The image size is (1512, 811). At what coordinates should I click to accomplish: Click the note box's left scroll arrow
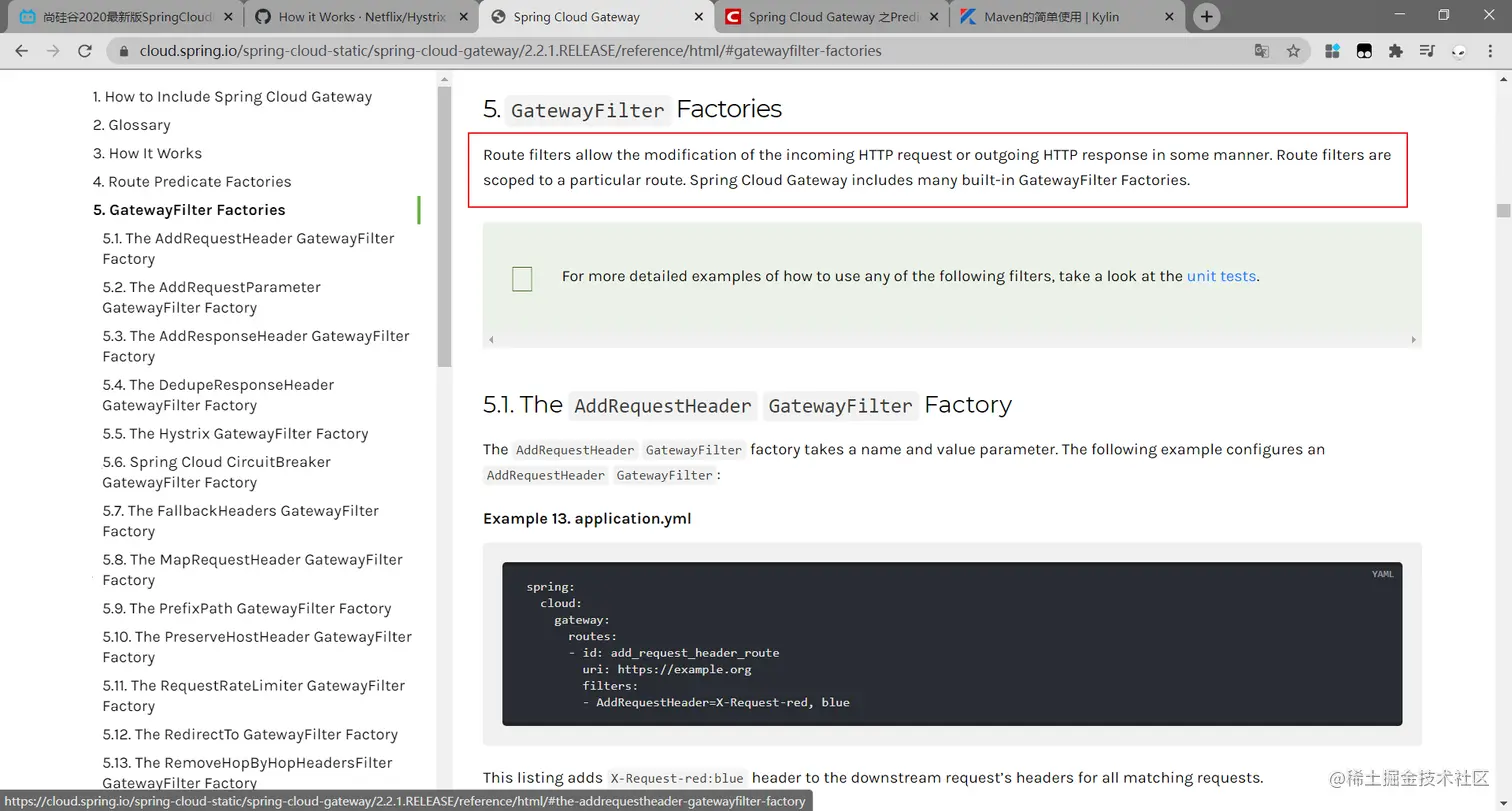490,340
